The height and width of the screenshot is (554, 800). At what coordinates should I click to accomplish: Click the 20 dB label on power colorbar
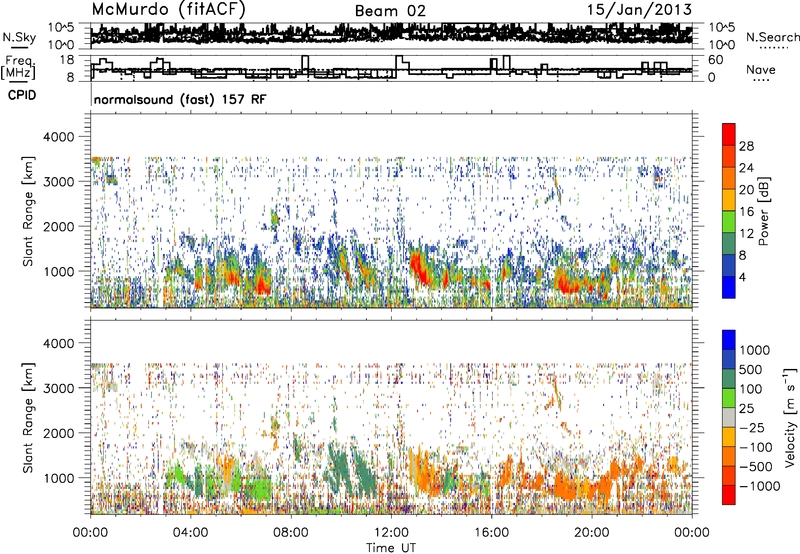746,190
